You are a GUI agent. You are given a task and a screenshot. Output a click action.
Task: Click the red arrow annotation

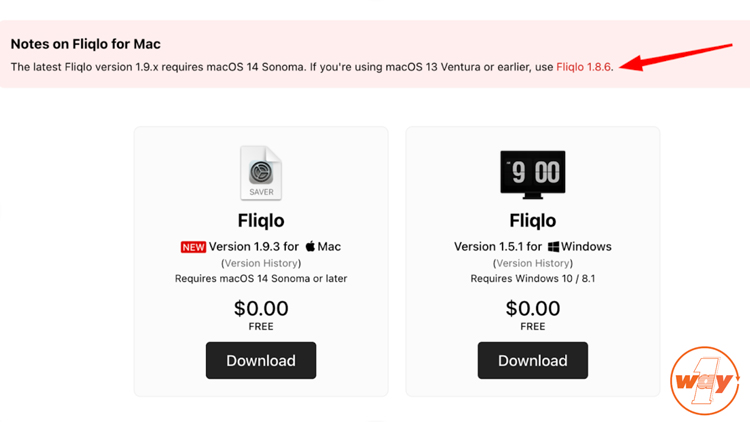pyautogui.click(x=675, y=57)
